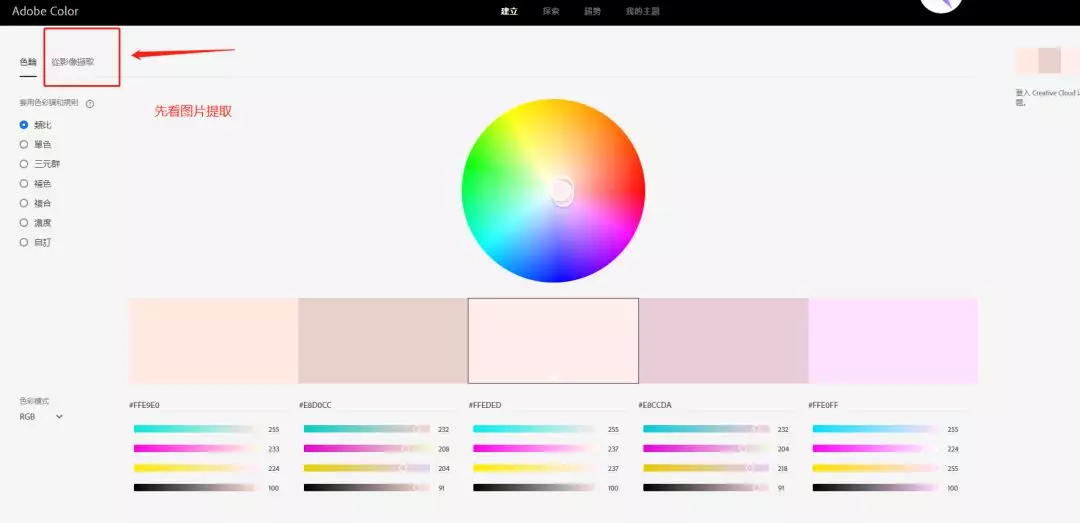This screenshot has width=1080, height=523.
Task: Click the help icon beside the harmony rule label
Action: (x=90, y=104)
